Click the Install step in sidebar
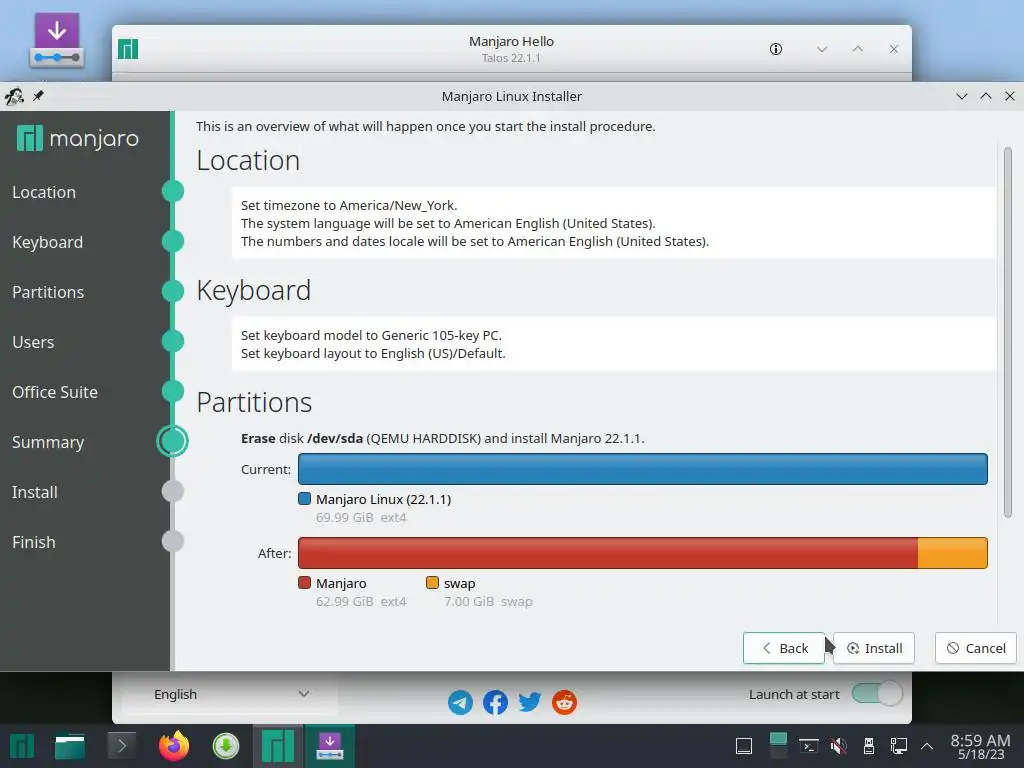This screenshot has height=768, width=1024. [35, 492]
